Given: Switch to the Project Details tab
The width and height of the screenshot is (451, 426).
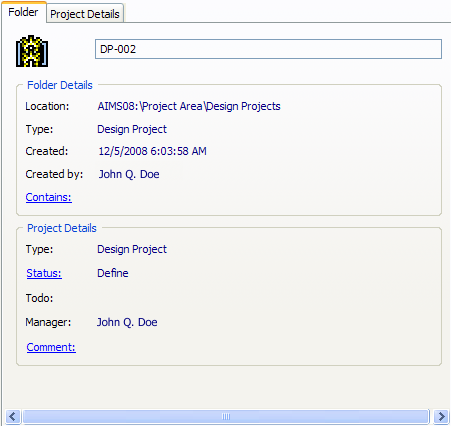Looking at the screenshot, I should click(85, 14).
